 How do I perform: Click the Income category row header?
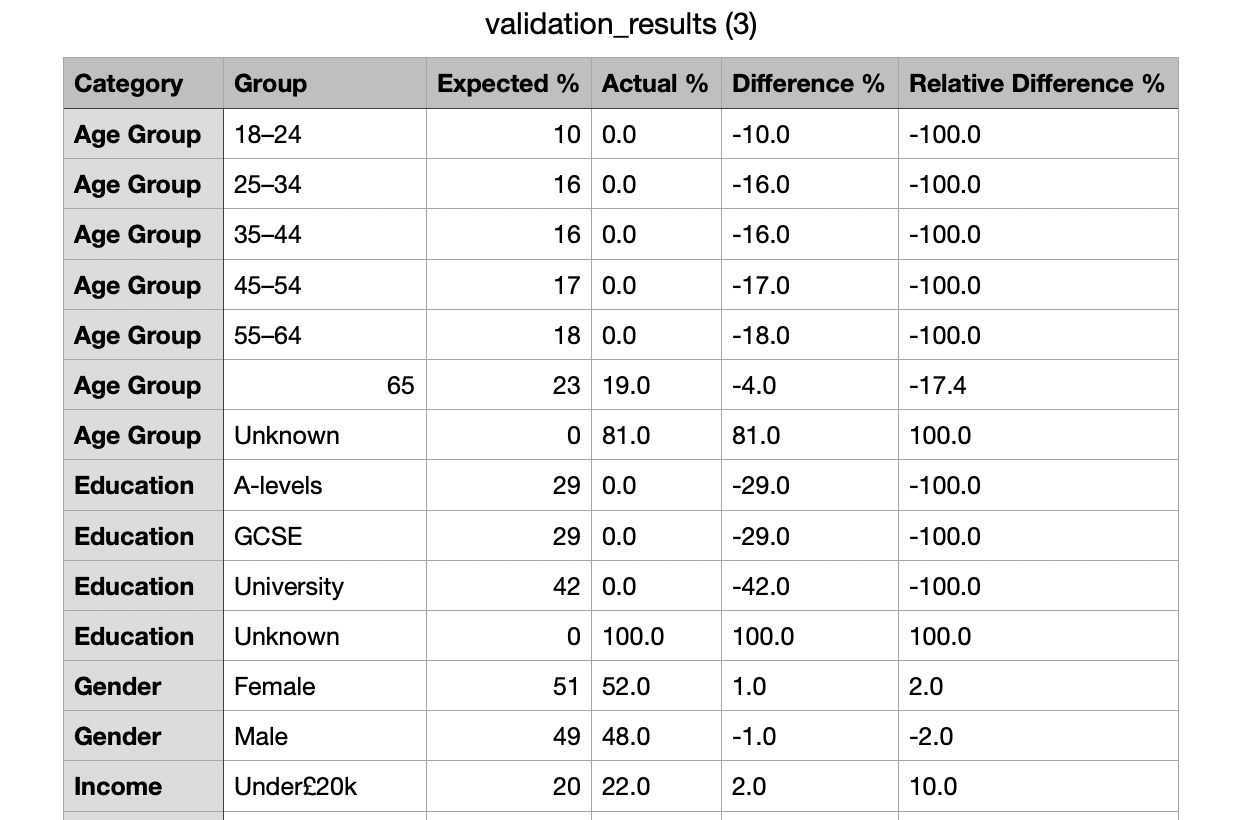click(118, 787)
